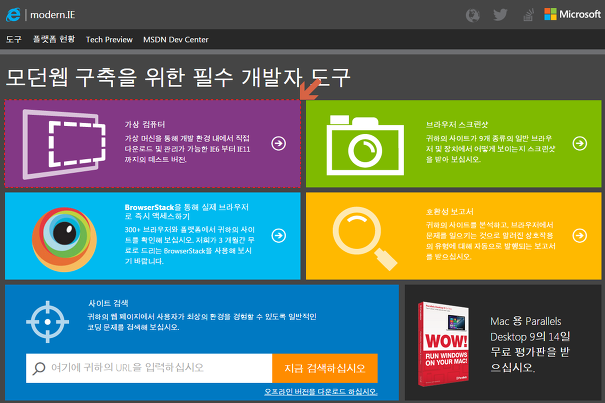
Task: Open the 플랫폼 현황 menu item
Action: (54, 39)
